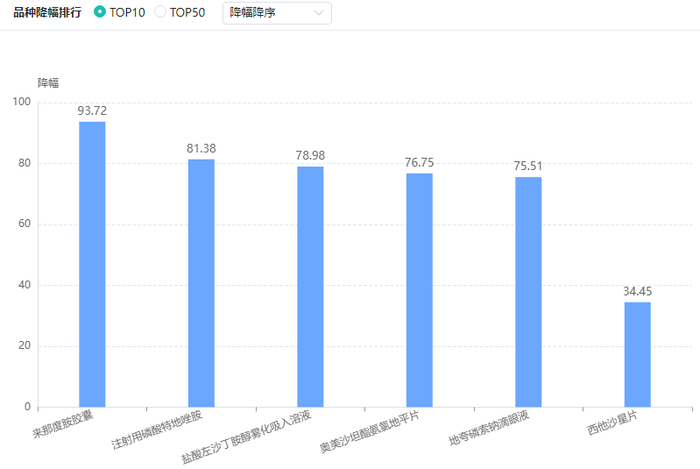Click the 西他沙星片 axis label
This screenshot has height=469, width=700.
pyautogui.click(x=612, y=423)
